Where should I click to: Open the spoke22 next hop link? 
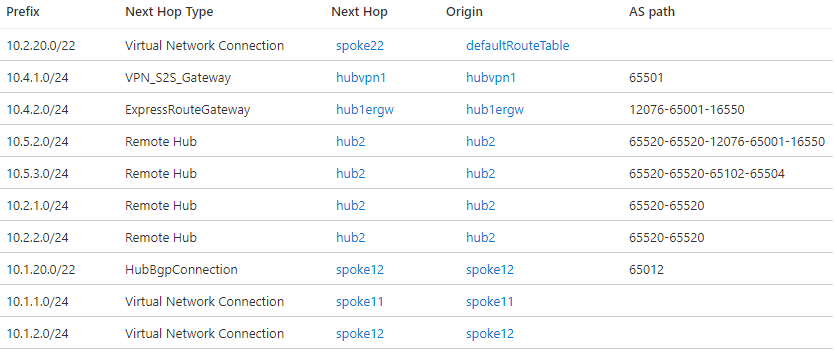pos(360,46)
